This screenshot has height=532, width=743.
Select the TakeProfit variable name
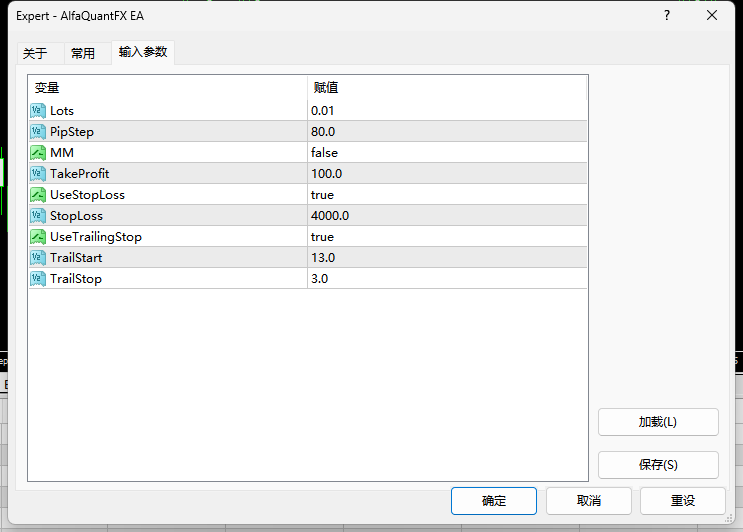pos(80,174)
